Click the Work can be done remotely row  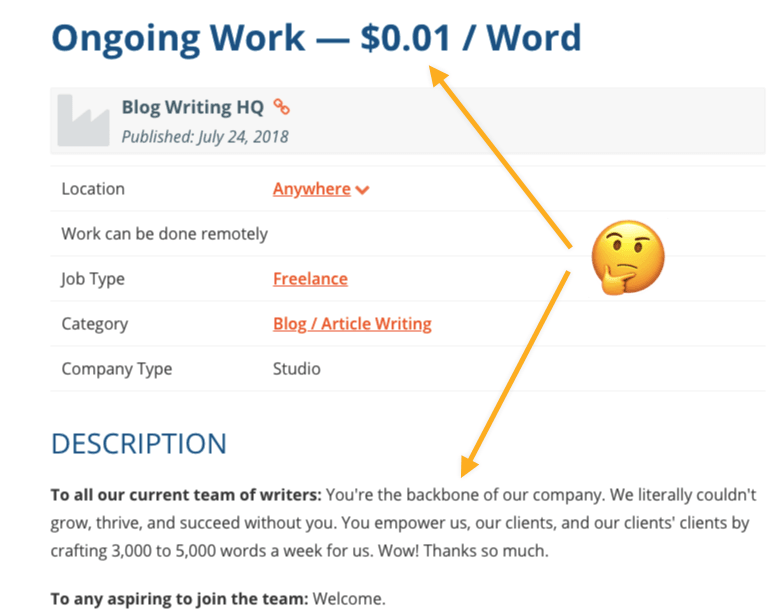pyautogui.click(x=165, y=234)
